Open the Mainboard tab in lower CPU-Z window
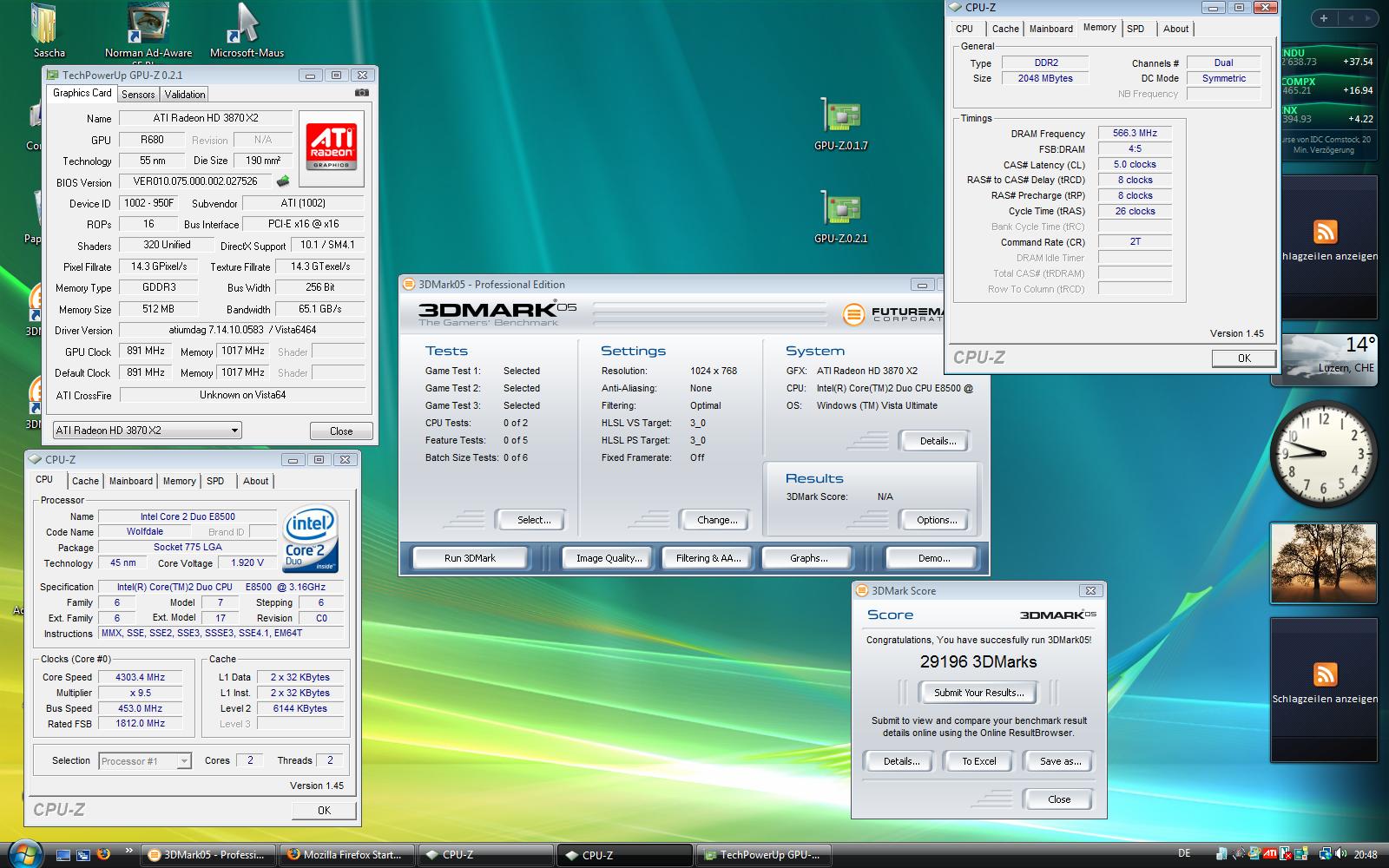The width and height of the screenshot is (1389, 868). (x=131, y=481)
